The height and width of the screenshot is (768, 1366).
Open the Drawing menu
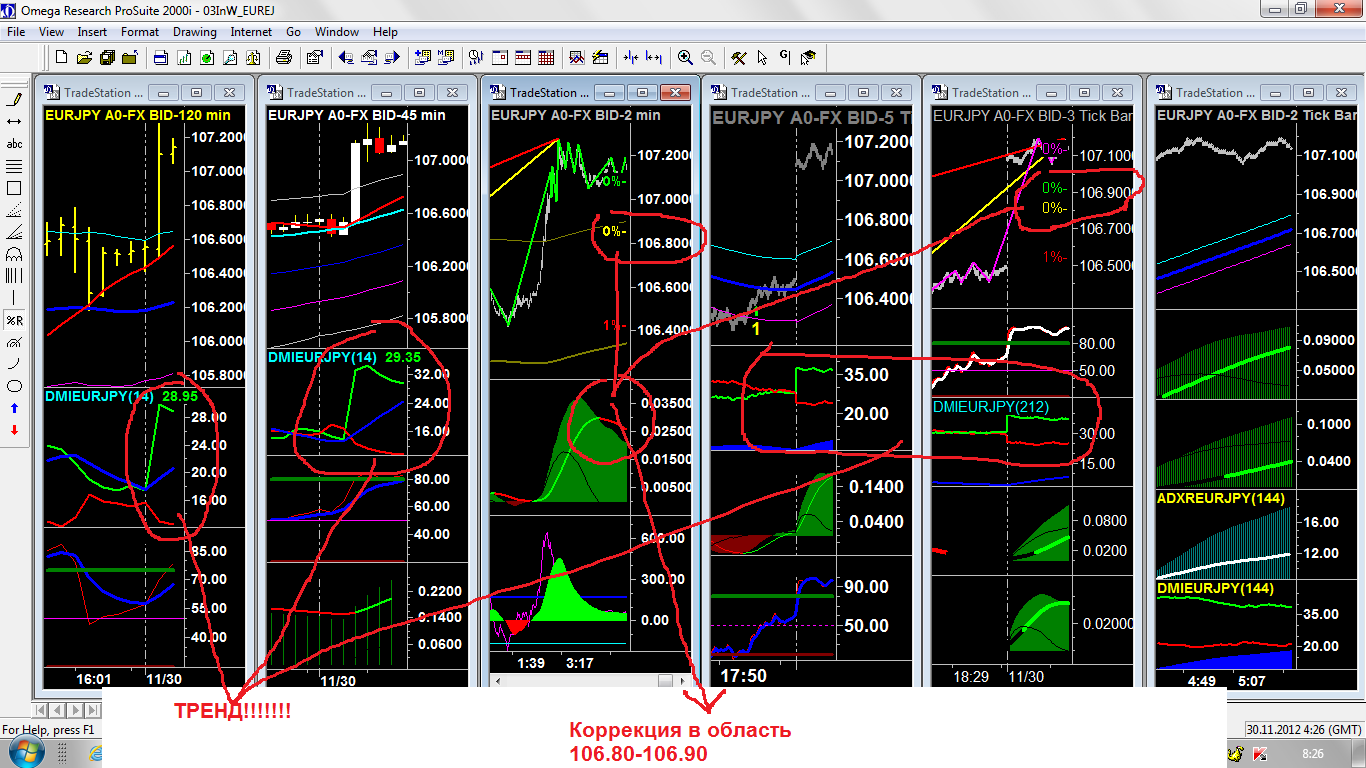[194, 32]
